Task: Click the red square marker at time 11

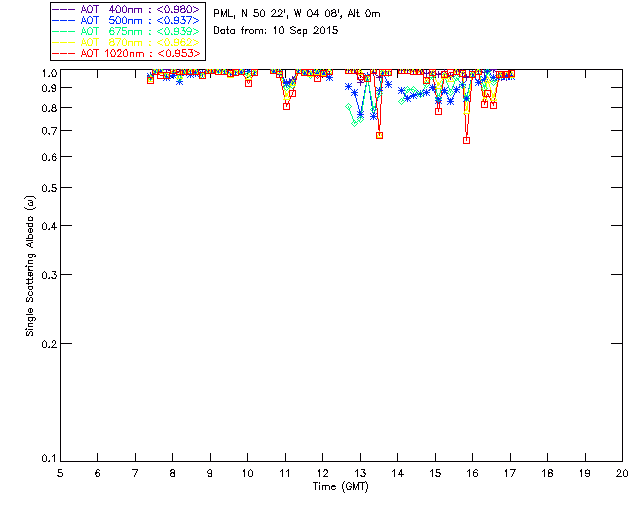Action: [287, 107]
